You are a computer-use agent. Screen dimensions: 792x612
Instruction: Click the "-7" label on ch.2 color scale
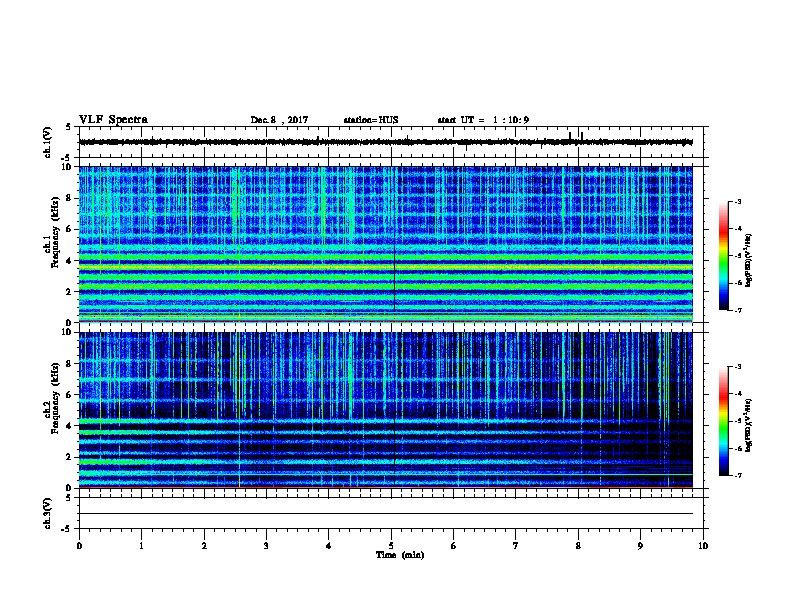737,475
